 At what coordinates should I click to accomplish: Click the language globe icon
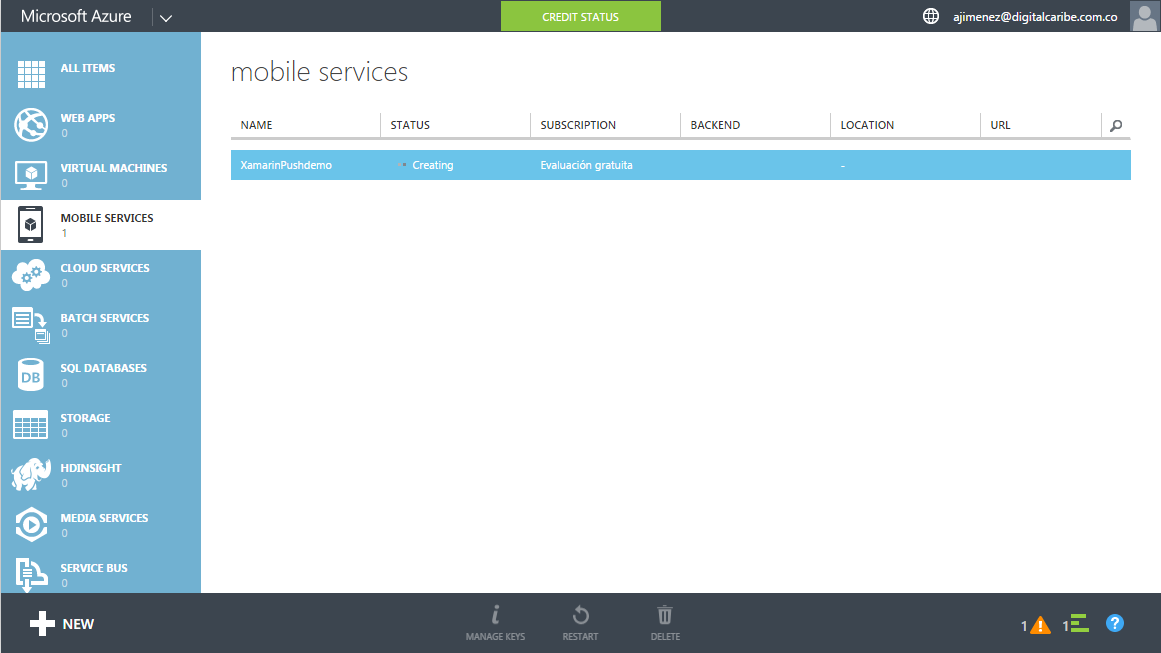point(931,16)
